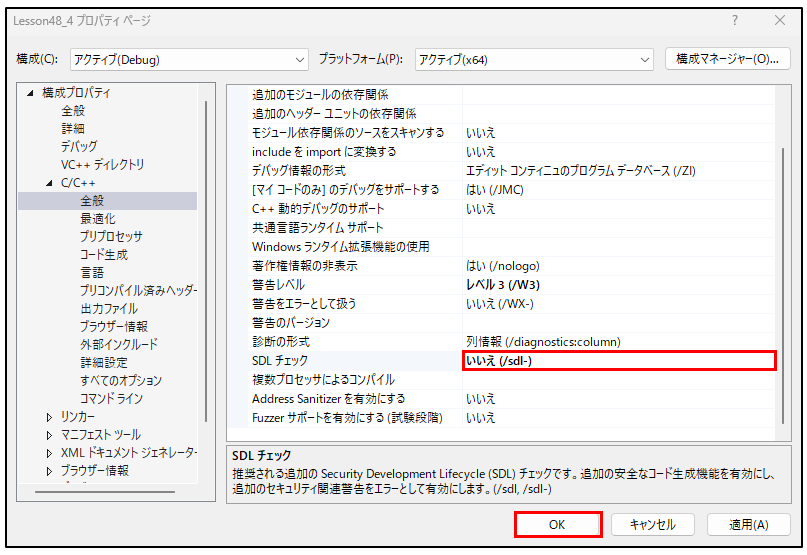Image resolution: width=807 pixels, height=555 pixels.
Task: Click the SDL チェック value field
Action: [619, 361]
